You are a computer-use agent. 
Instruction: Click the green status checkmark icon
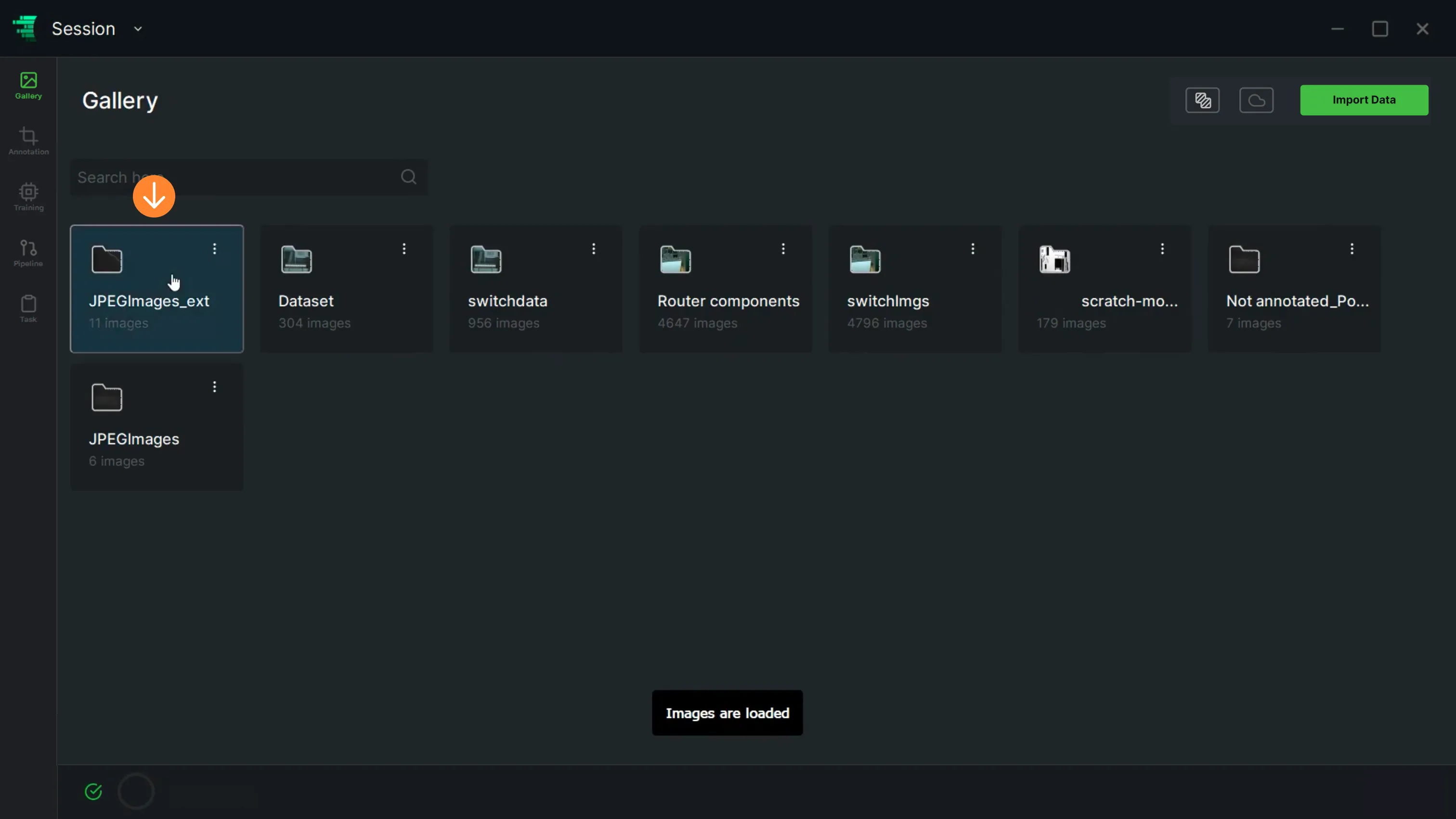coord(93,792)
